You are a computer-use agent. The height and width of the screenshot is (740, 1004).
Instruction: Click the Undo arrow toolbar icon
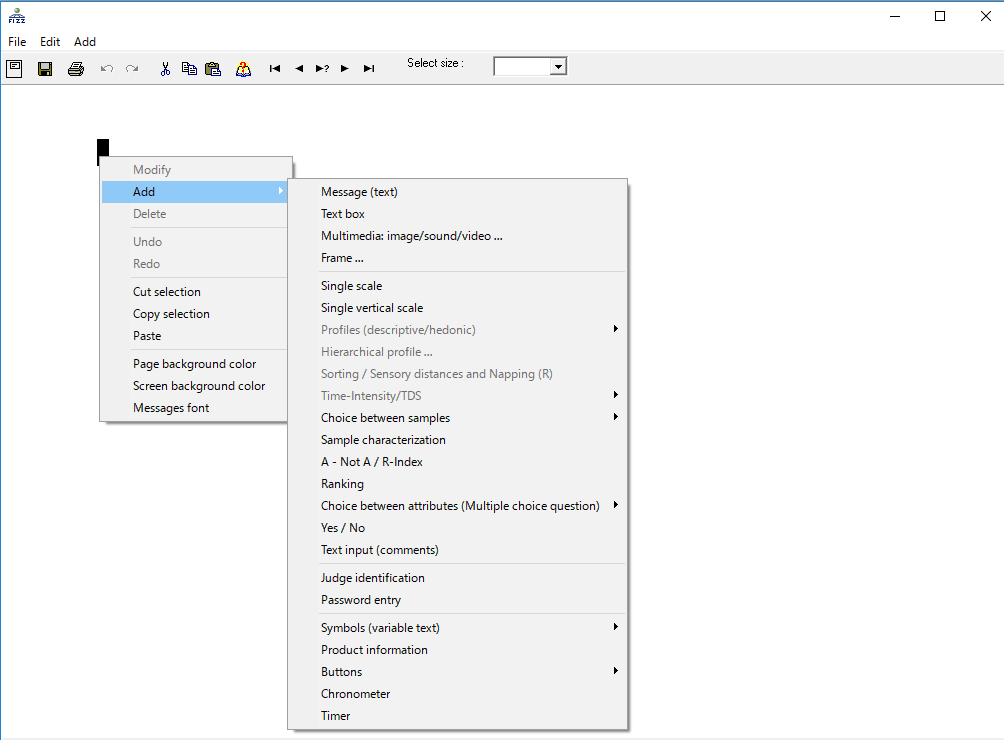pyautogui.click(x=107, y=68)
